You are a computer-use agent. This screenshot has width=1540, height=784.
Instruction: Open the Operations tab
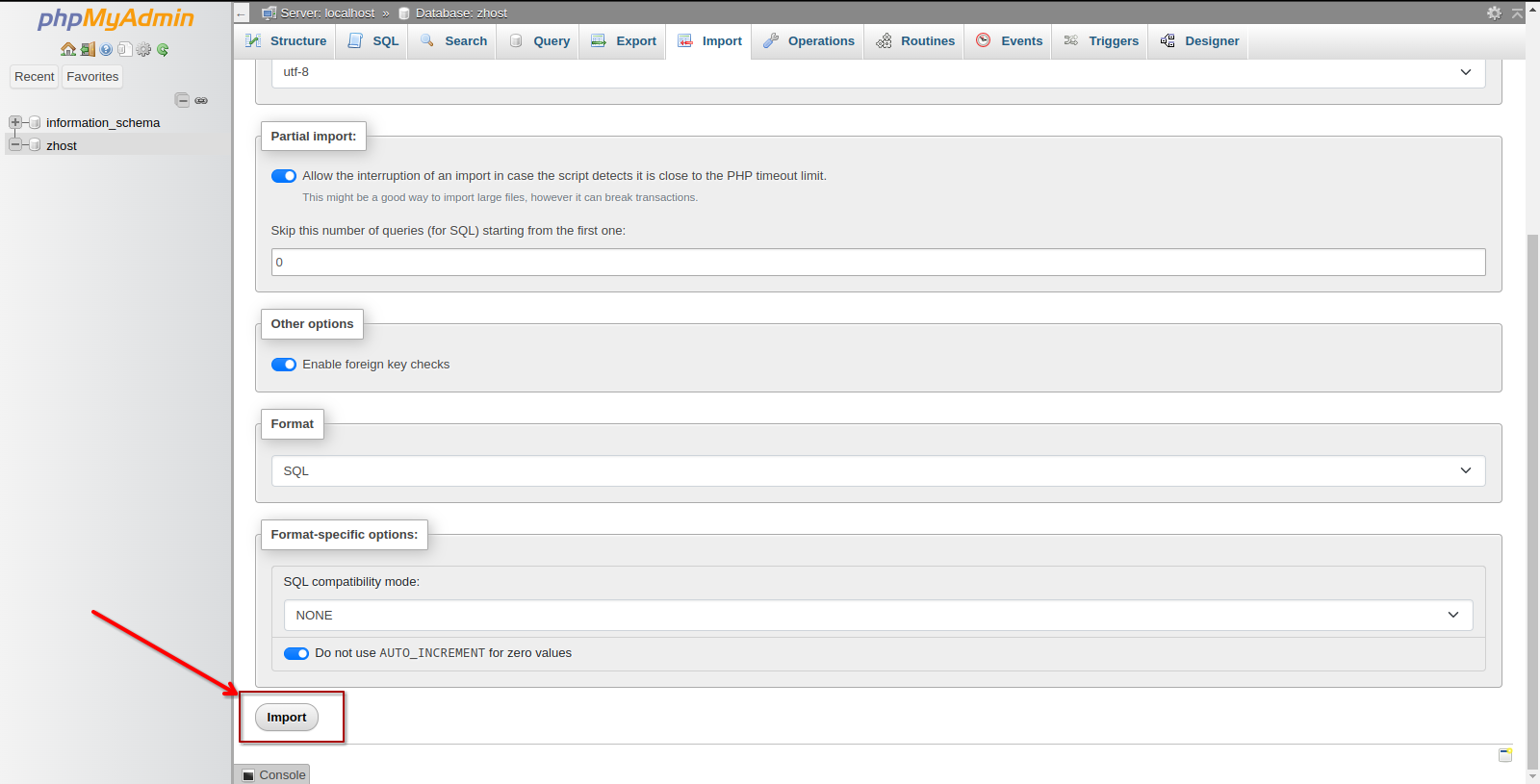[808, 41]
